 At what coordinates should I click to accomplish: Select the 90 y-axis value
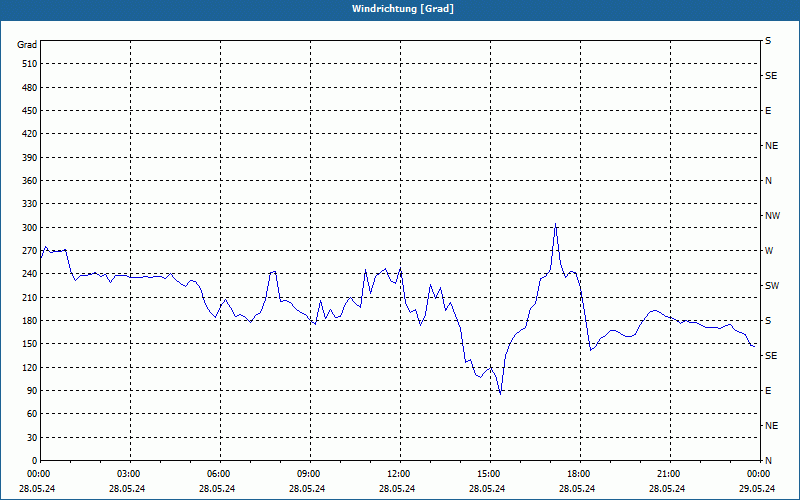[x=32, y=391]
